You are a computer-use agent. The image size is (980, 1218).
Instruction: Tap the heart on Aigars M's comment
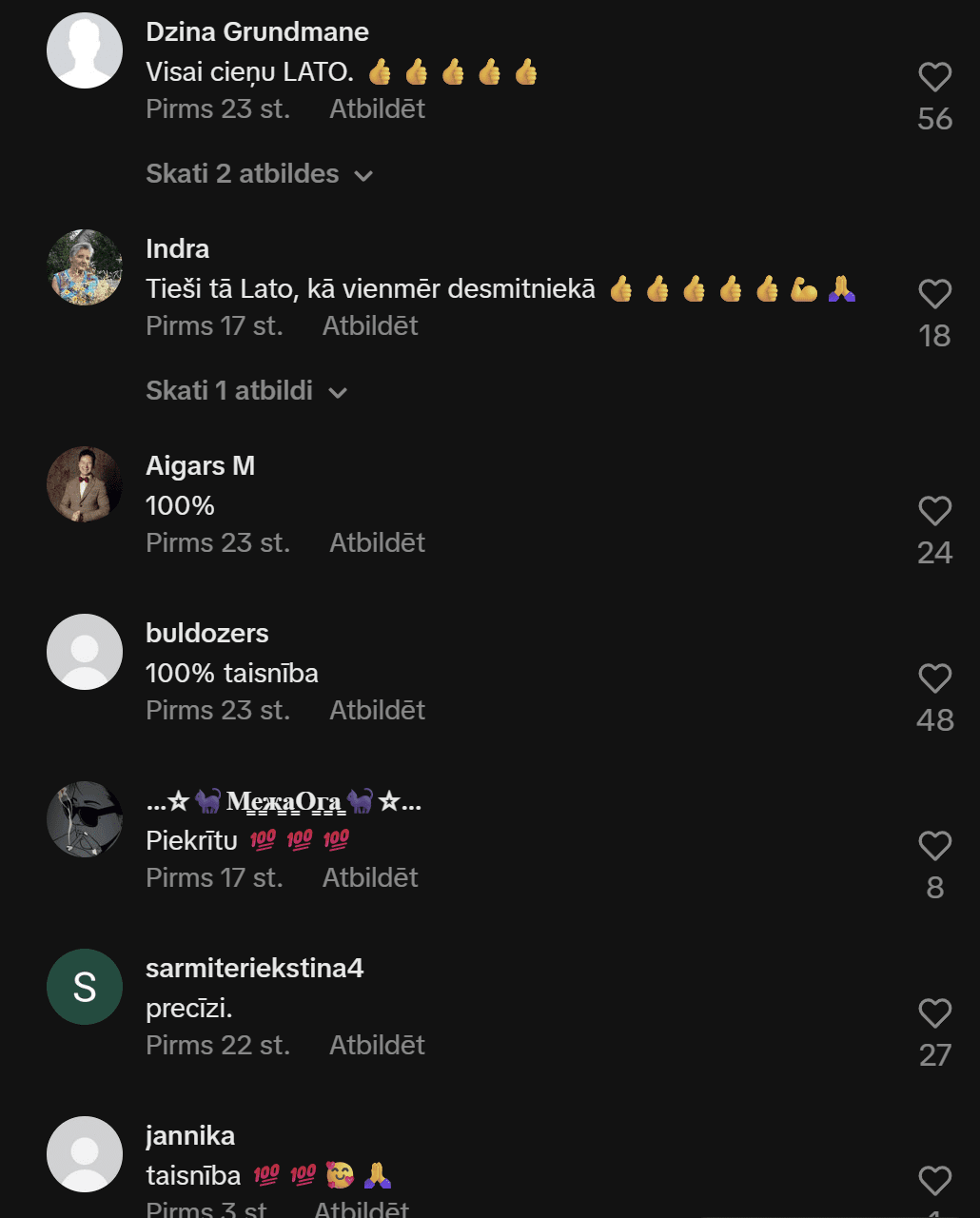[934, 511]
